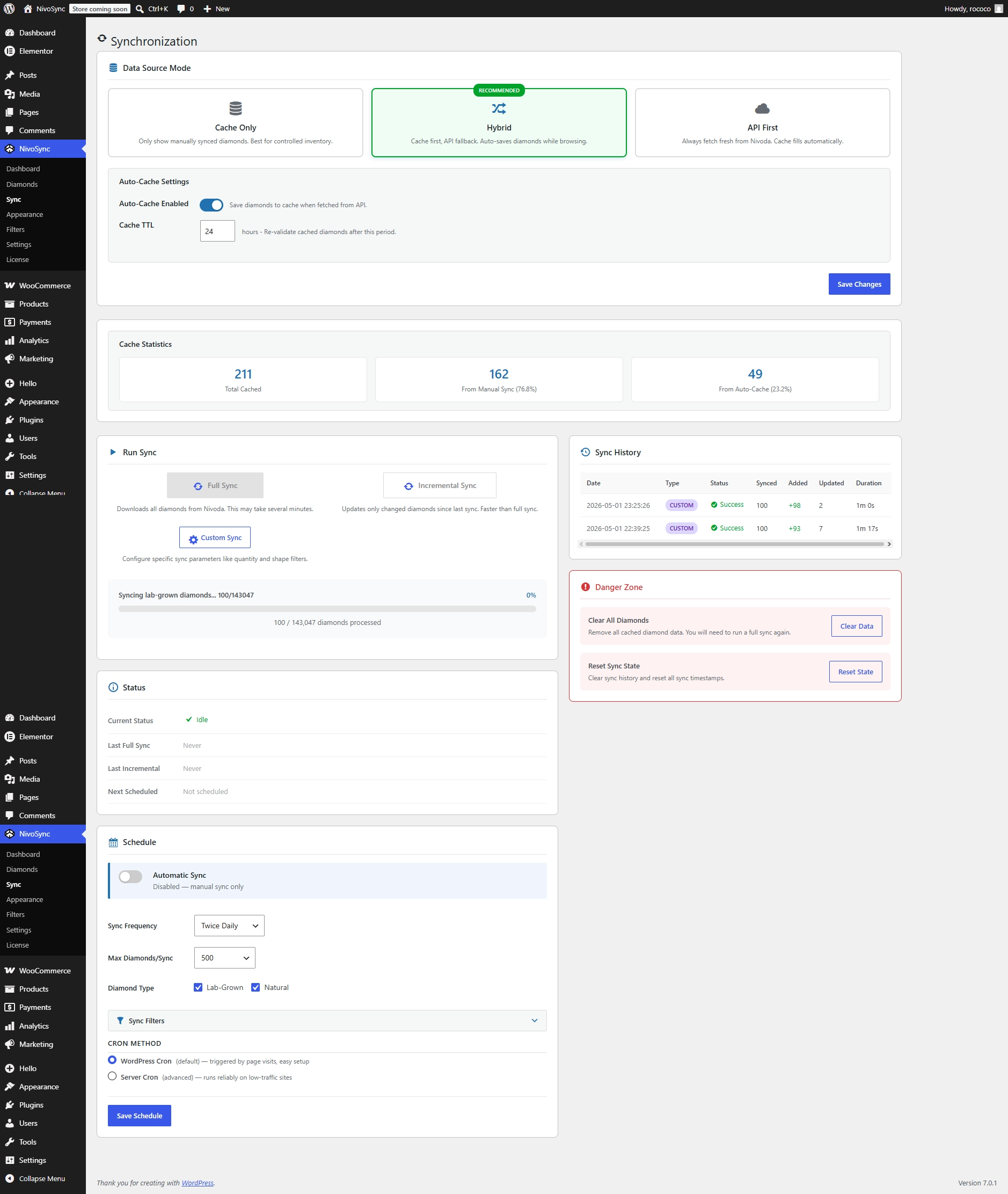
Task: Click the plus icon next to New
Action: click(207, 9)
